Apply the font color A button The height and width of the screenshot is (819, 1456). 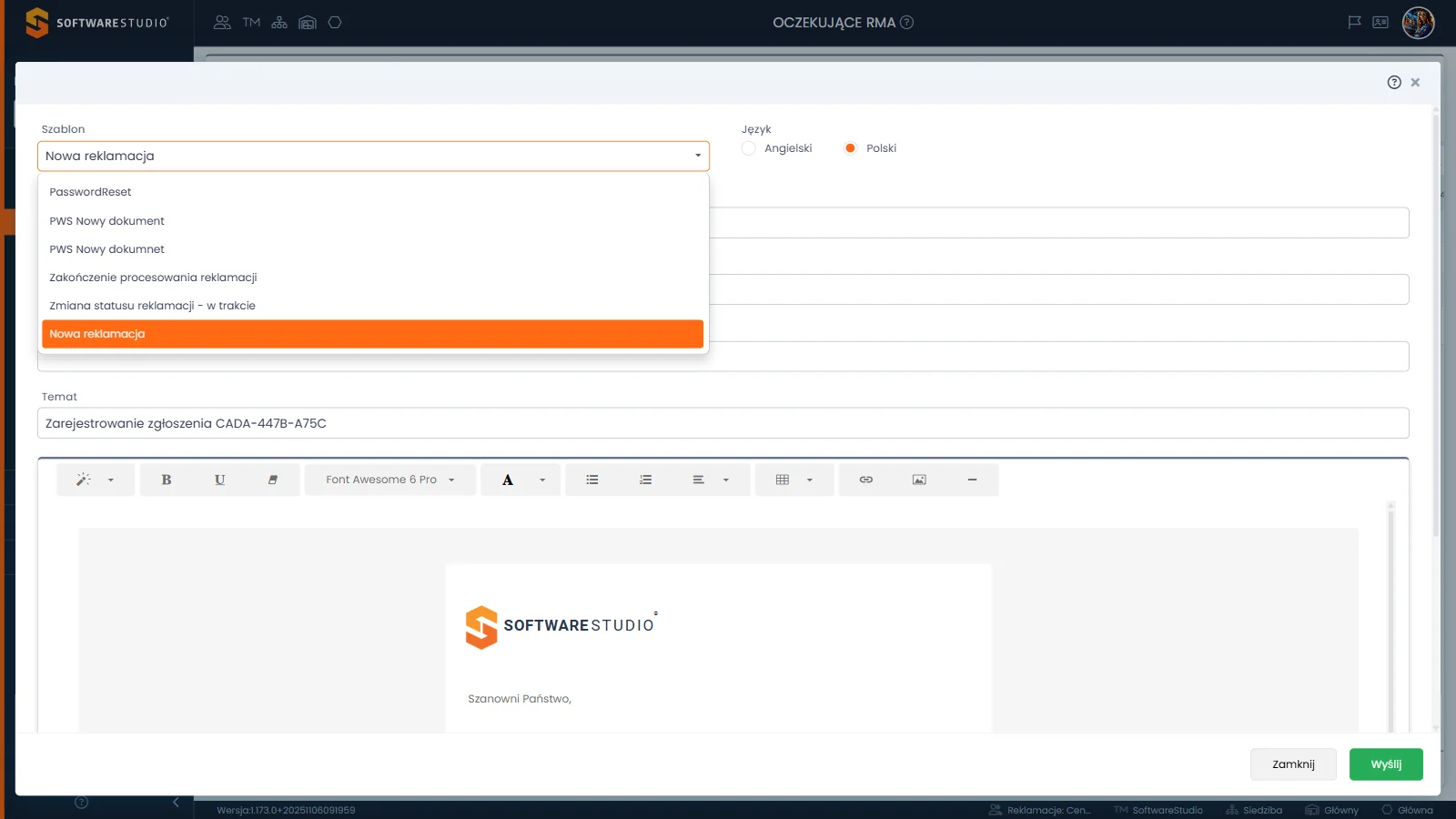(x=508, y=480)
